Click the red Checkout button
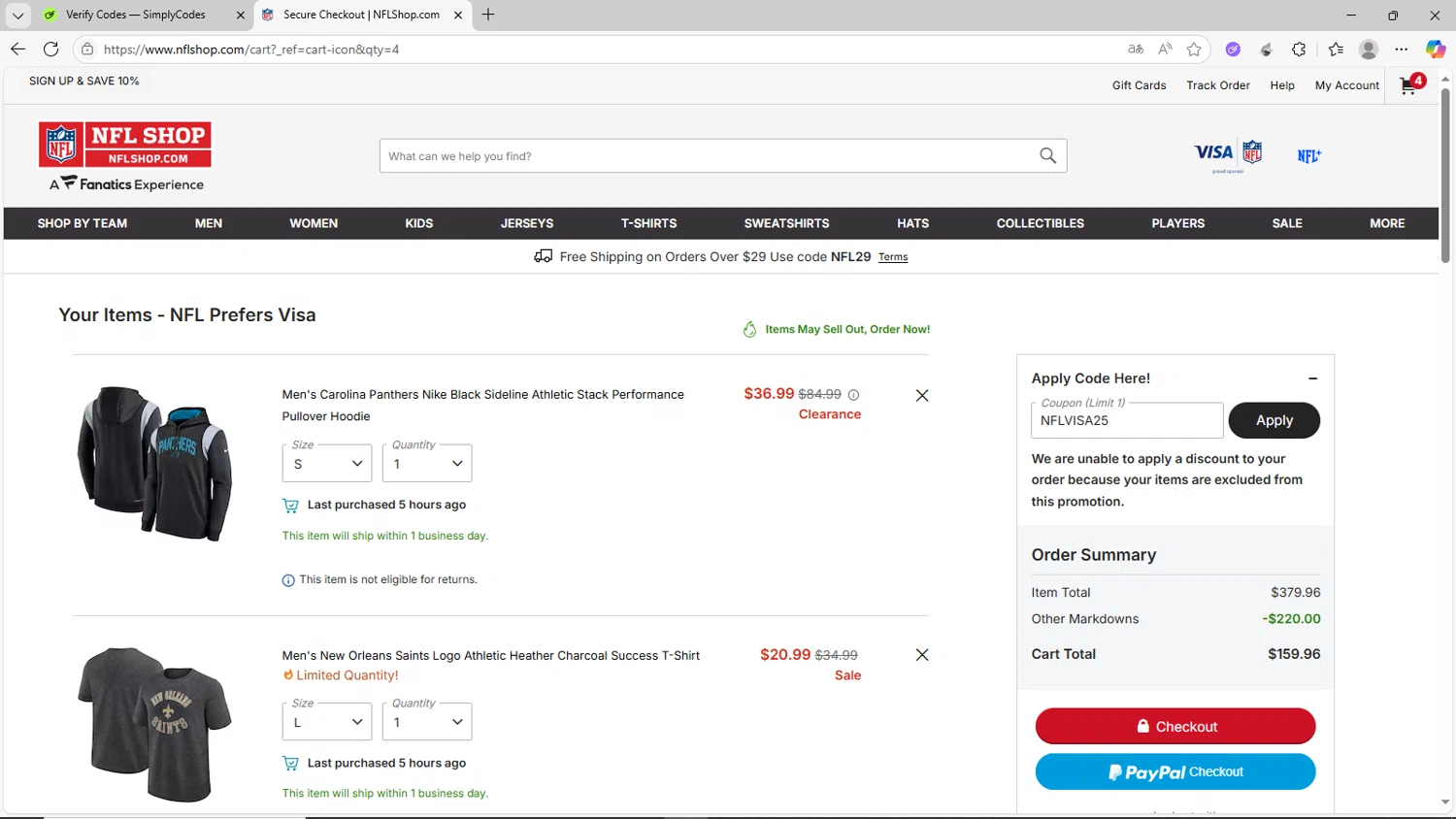The image size is (1456, 819). [1175, 726]
